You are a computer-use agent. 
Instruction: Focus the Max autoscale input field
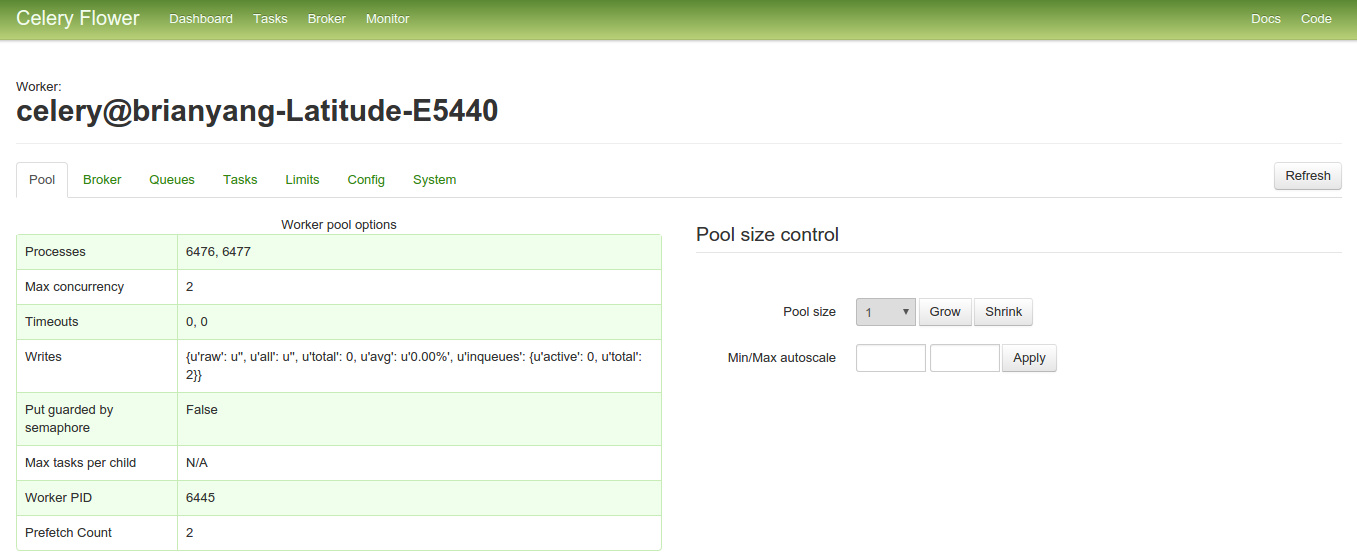(x=965, y=358)
